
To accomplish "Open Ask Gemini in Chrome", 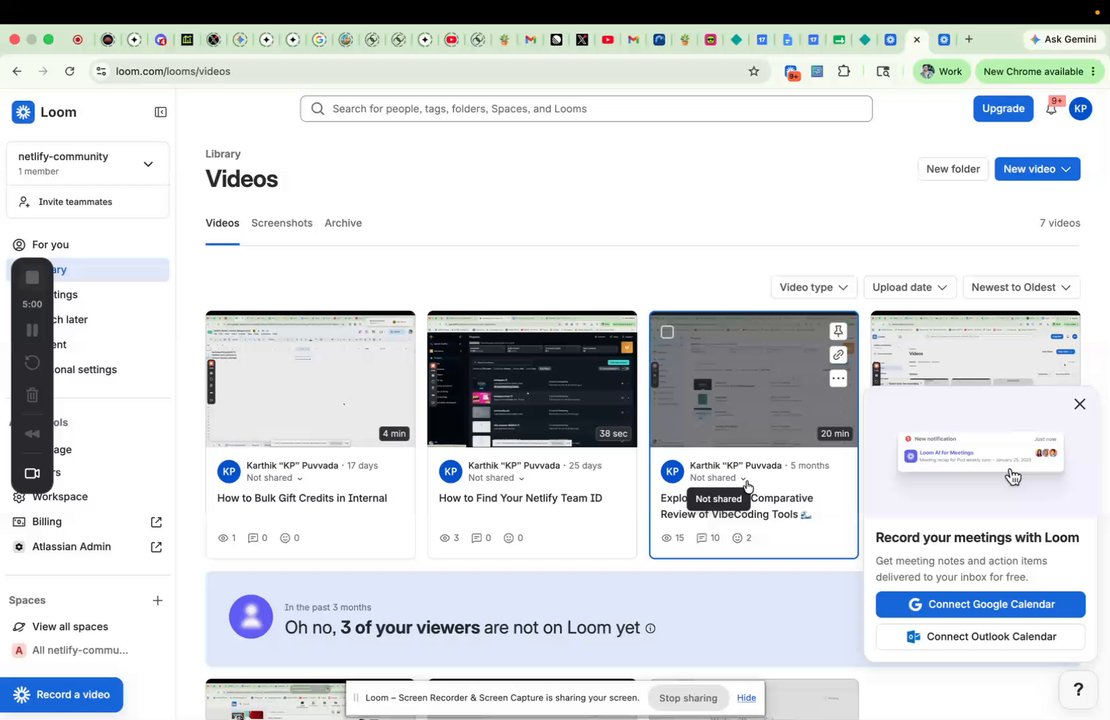I will (1063, 39).
